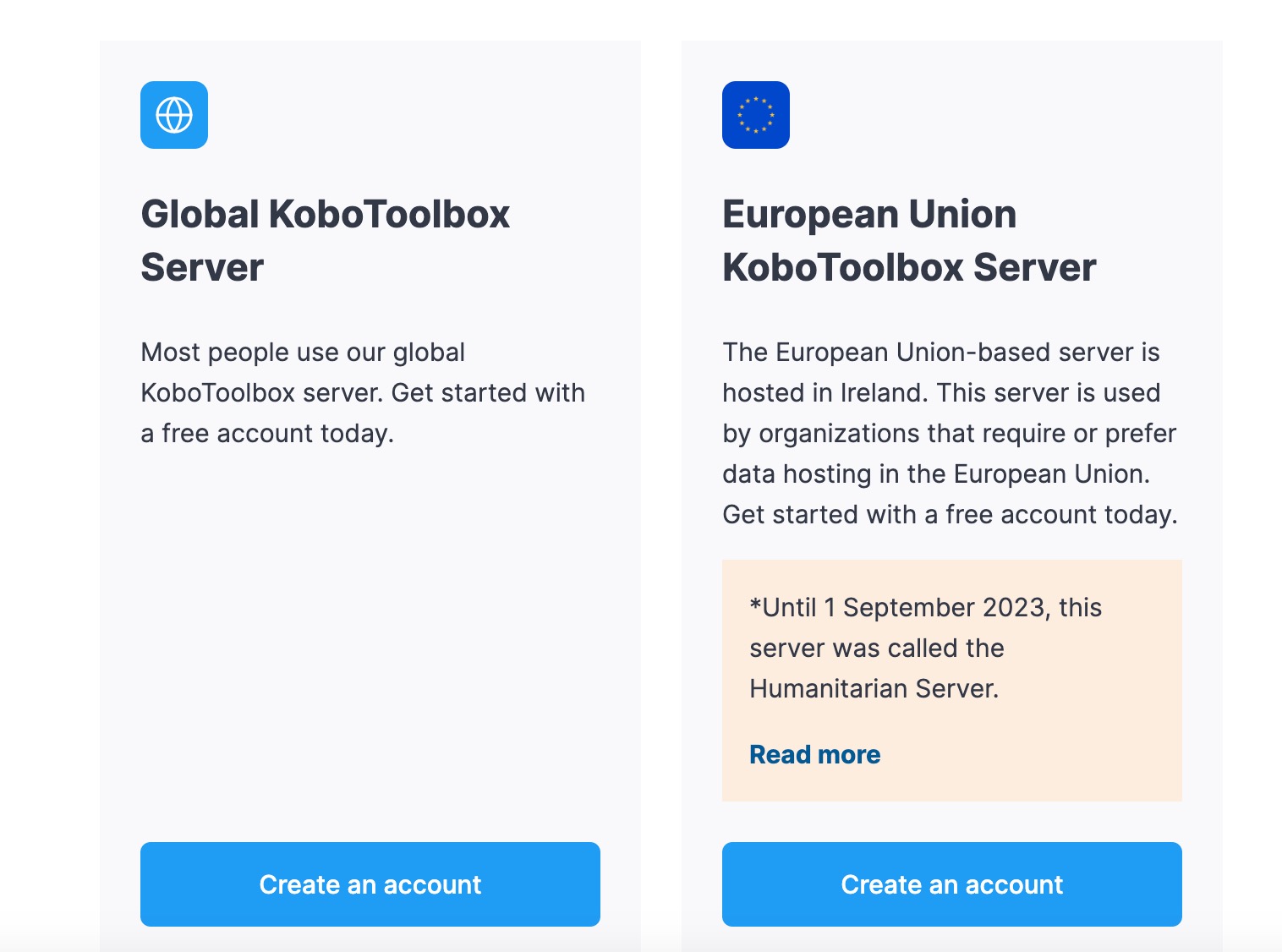Screen dimensions: 1282x952
Task: Create an account on the Global KoboToolbox Server
Action: coord(370,884)
